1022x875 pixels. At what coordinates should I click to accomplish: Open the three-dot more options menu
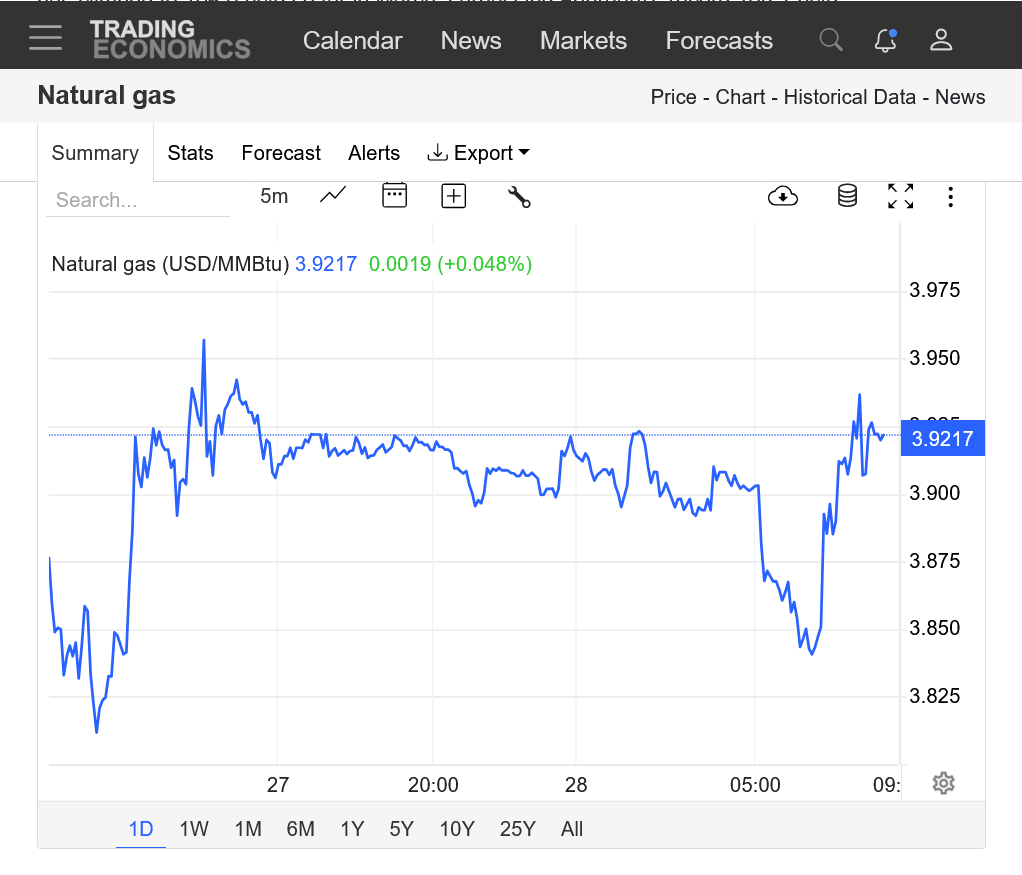click(950, 197)
